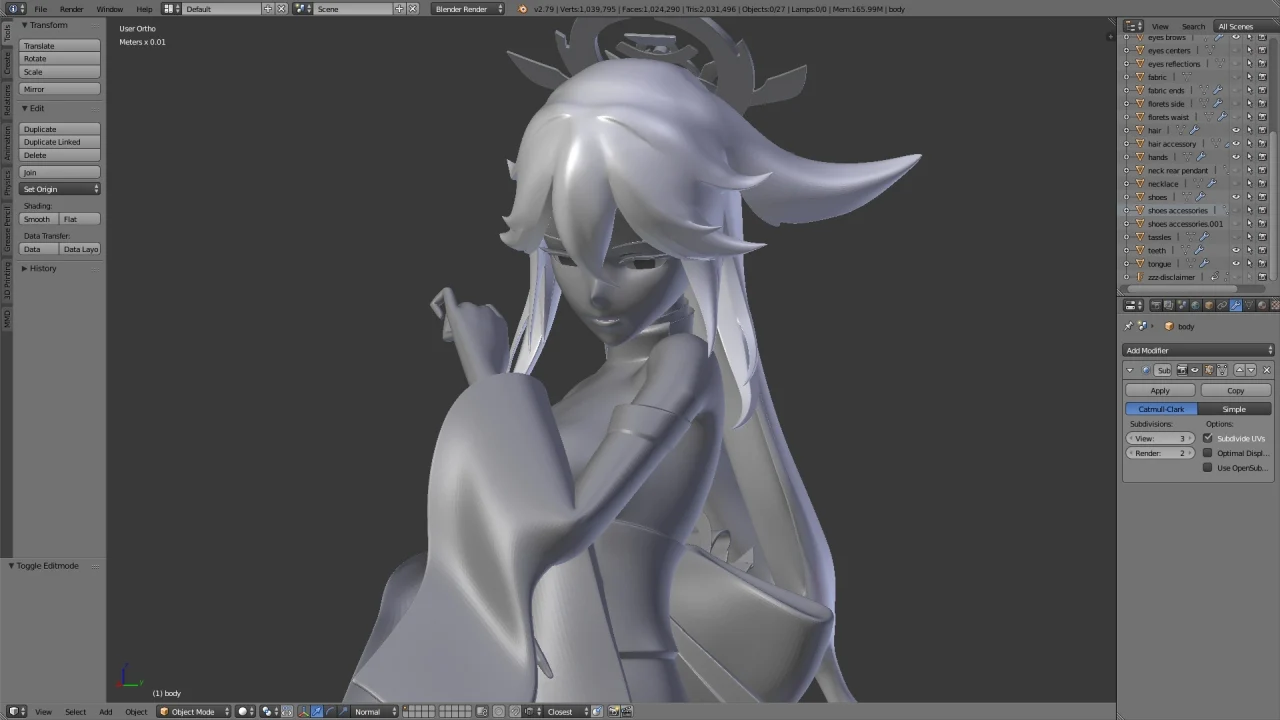Enable the Use OpenSubdiv checkbox
The width and height of the screenshot is (1280, 720).
(1208, 467)
